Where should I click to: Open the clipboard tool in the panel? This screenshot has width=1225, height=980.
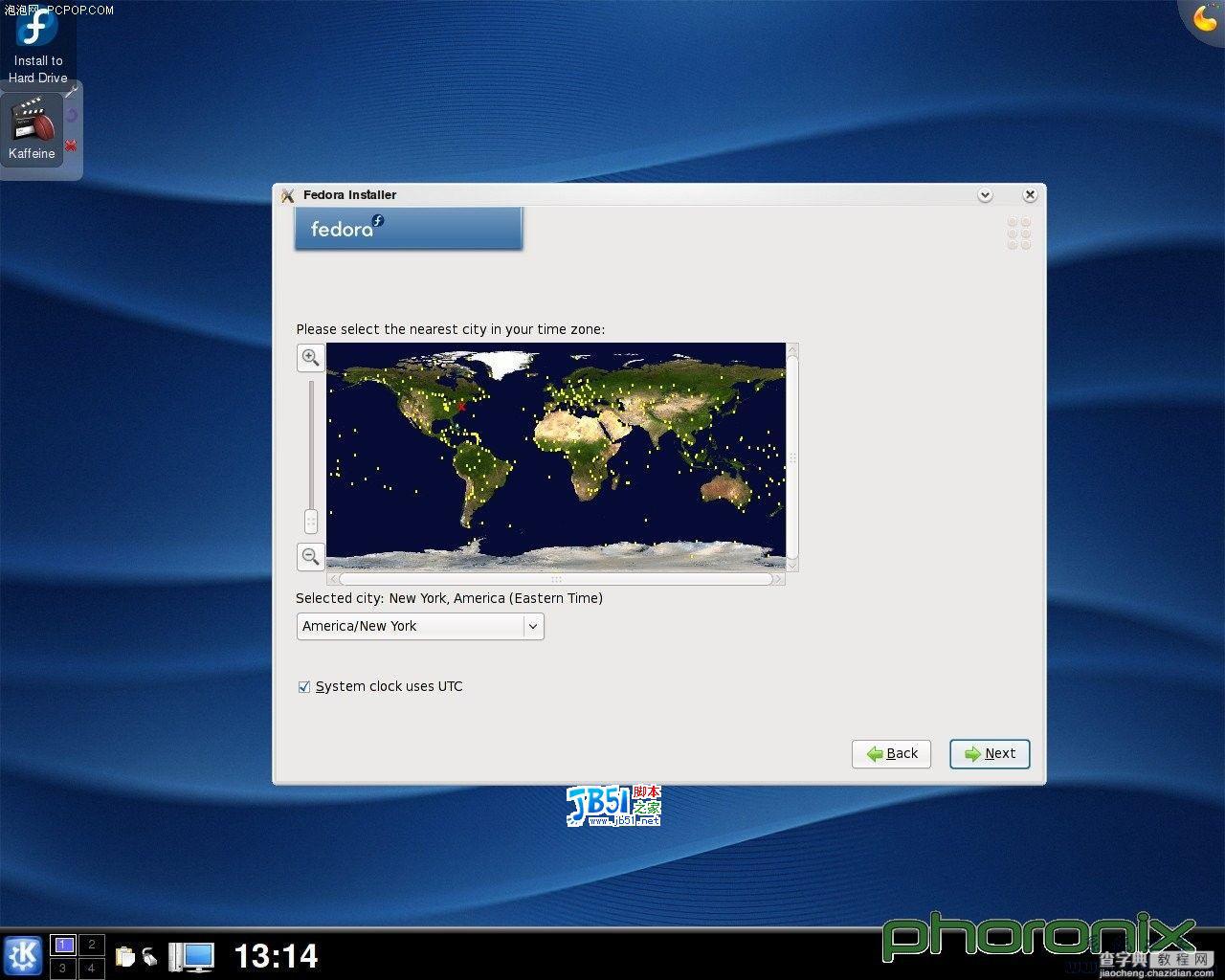pos(124,956)
